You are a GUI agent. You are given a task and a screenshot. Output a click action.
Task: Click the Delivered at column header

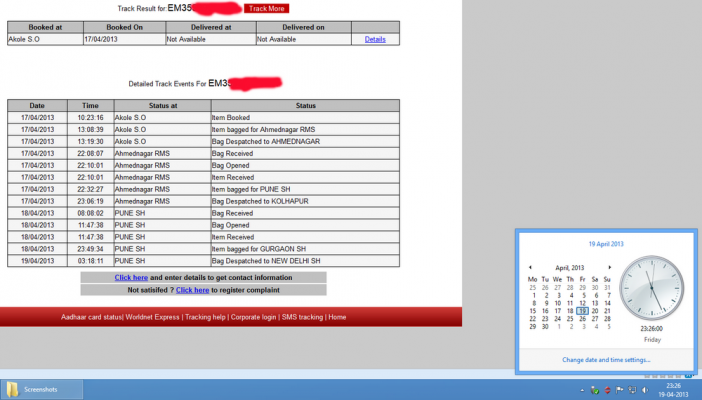(211, 27)
